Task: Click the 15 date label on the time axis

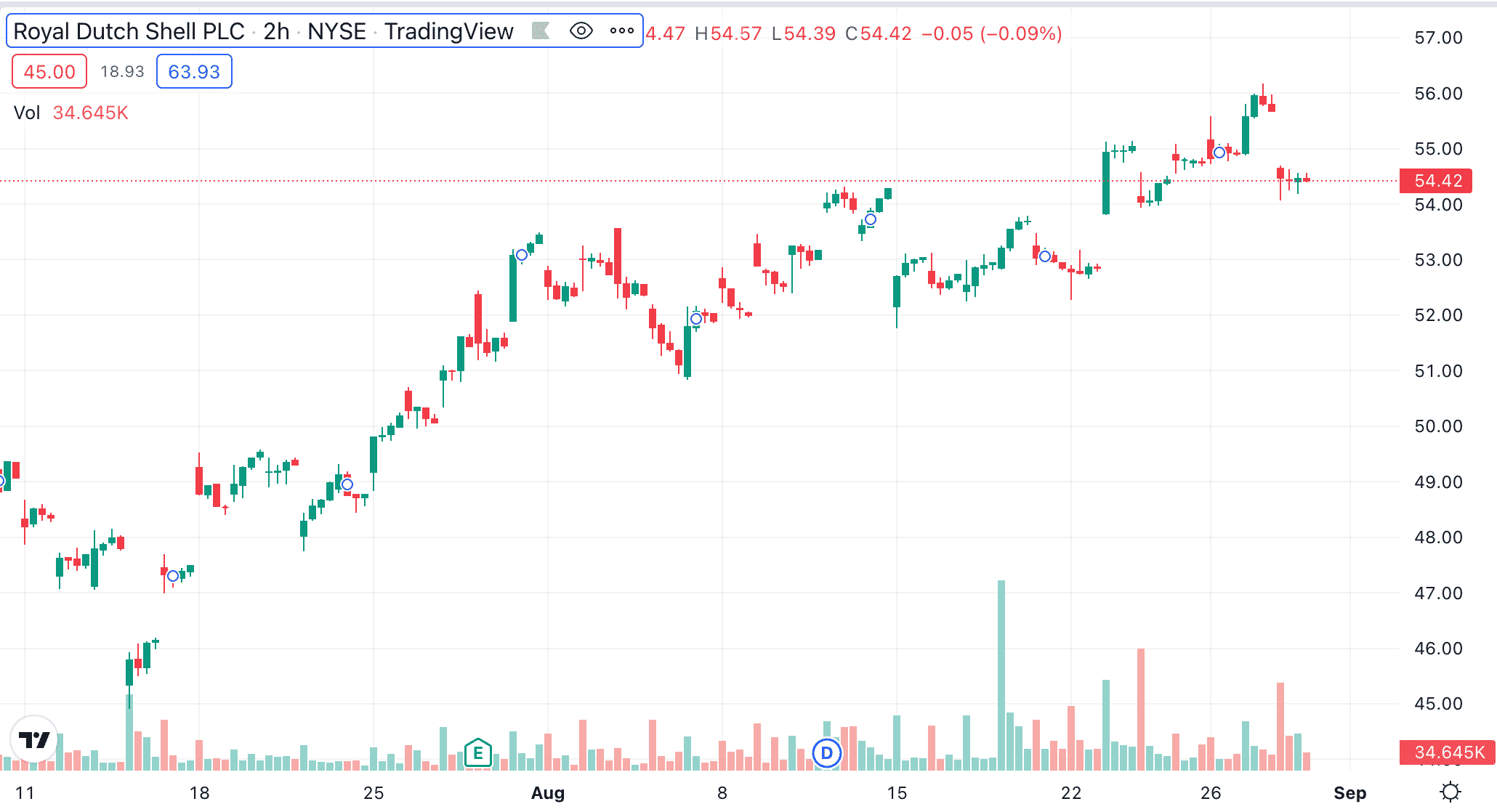Action: (897, 793)
